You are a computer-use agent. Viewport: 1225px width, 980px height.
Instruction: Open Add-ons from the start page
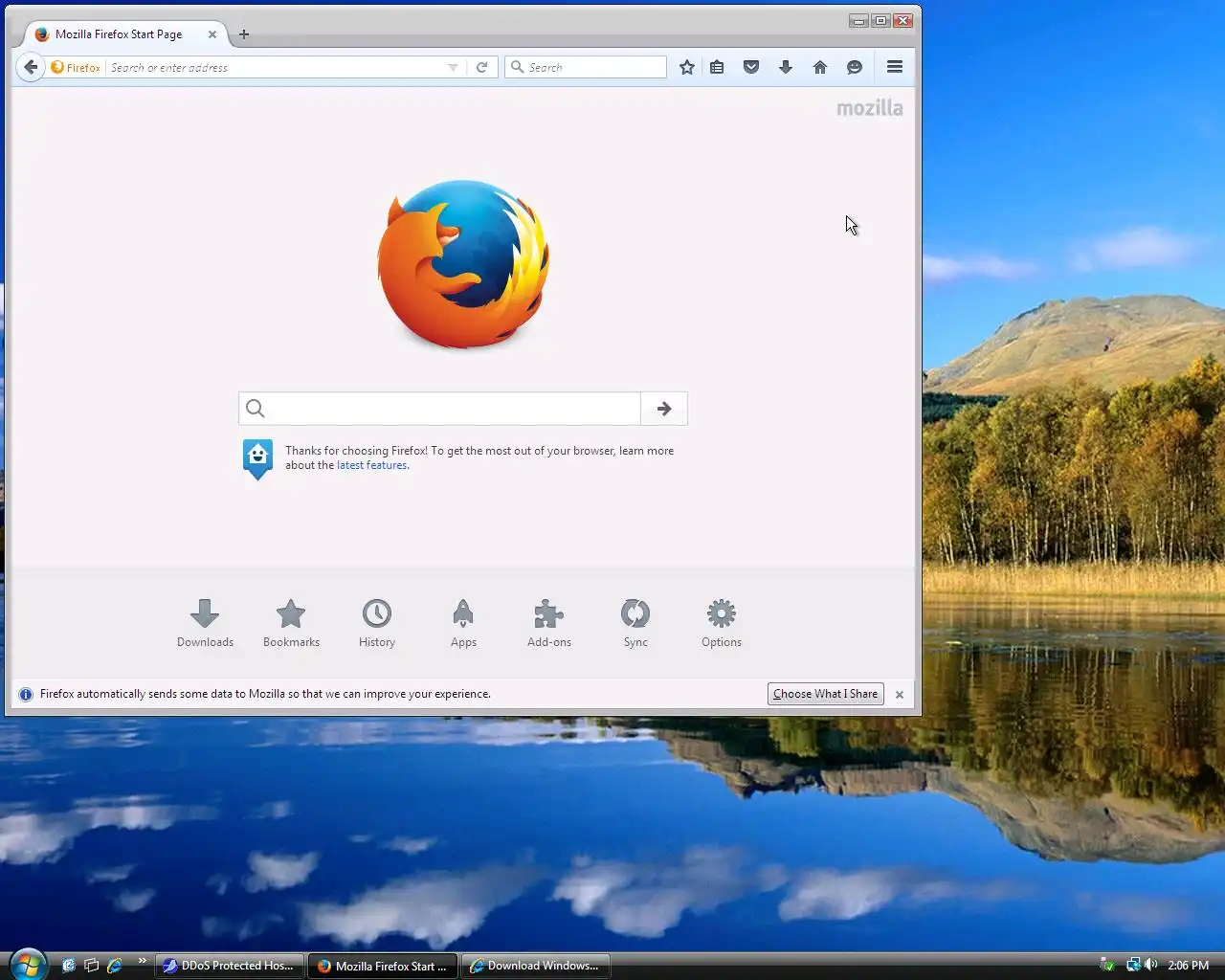point(549,623)
